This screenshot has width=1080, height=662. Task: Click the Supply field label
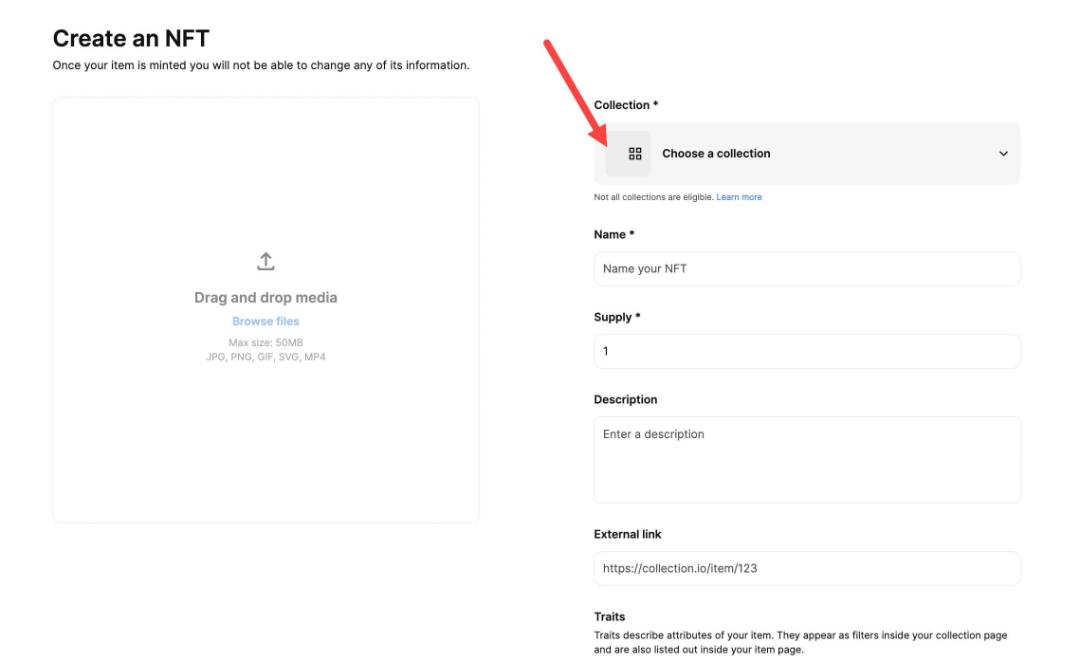click(616, 317)
